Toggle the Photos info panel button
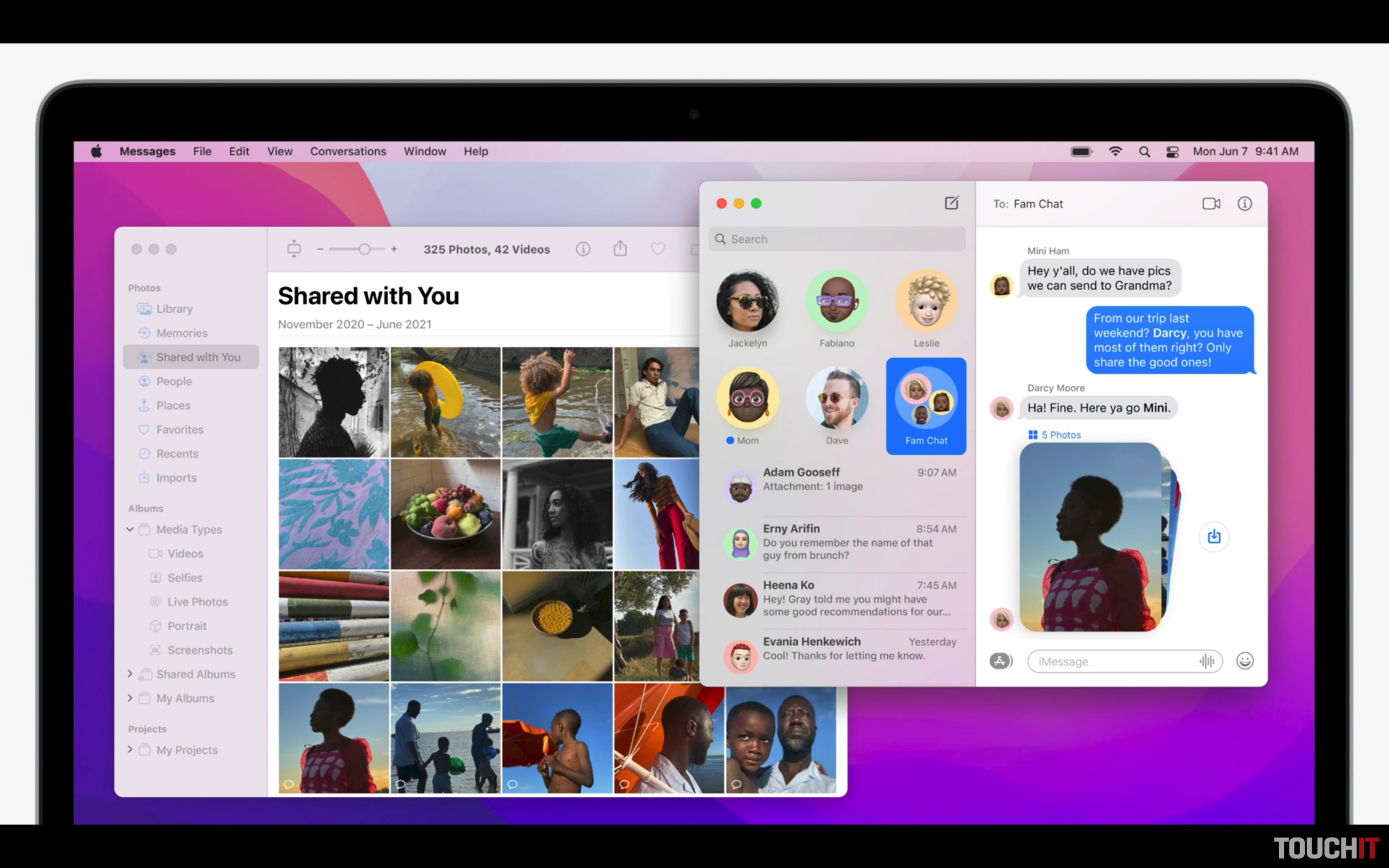This screenshot has height=868, width=1389. point(583,249)
